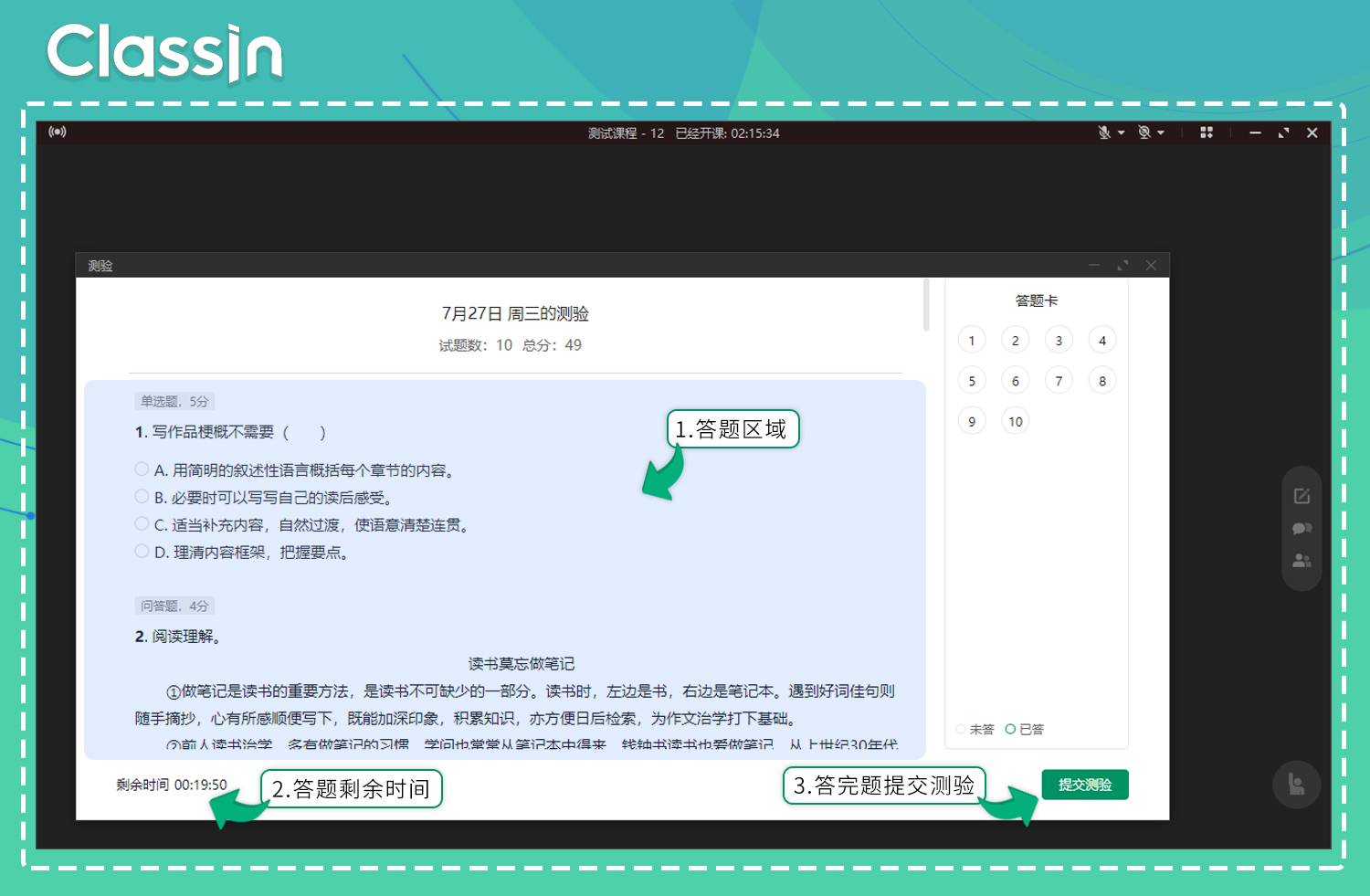The height and width of the screenshot is (896, 1370).
Task: Select option C 适当补充内容
Action: click(x=142, y=524)
